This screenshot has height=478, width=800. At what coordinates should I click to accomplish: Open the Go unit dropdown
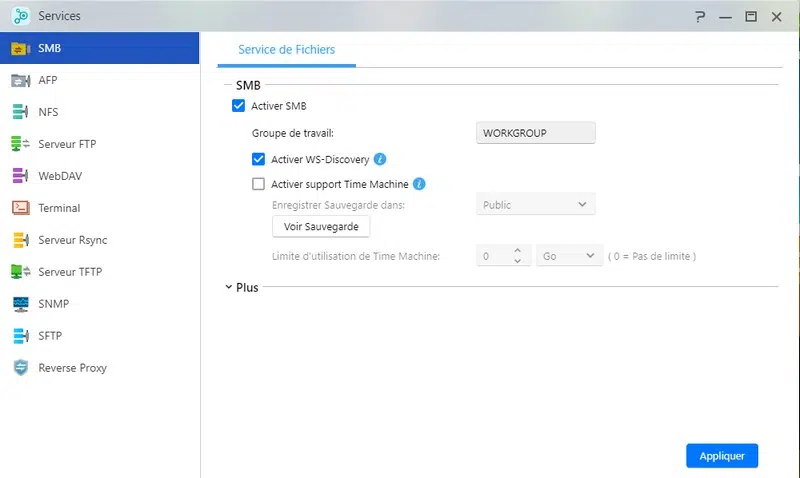click(x=569, y=256)
